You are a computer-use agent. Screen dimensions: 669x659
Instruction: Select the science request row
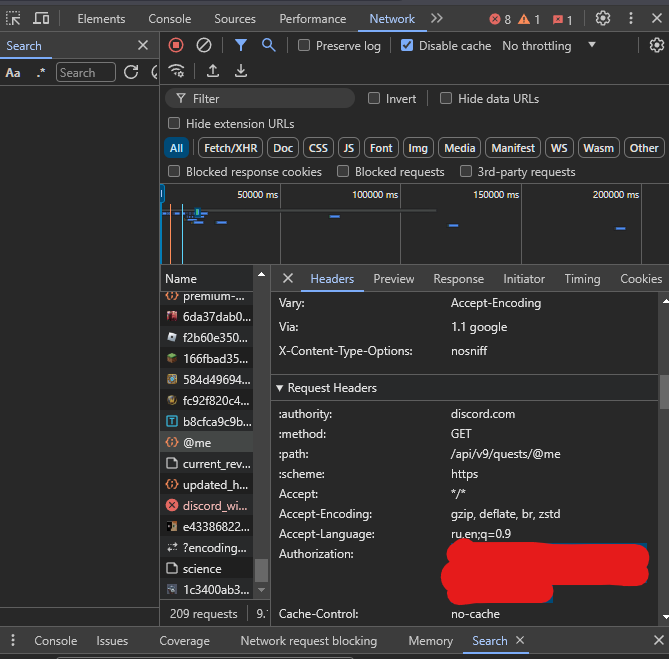207,569
